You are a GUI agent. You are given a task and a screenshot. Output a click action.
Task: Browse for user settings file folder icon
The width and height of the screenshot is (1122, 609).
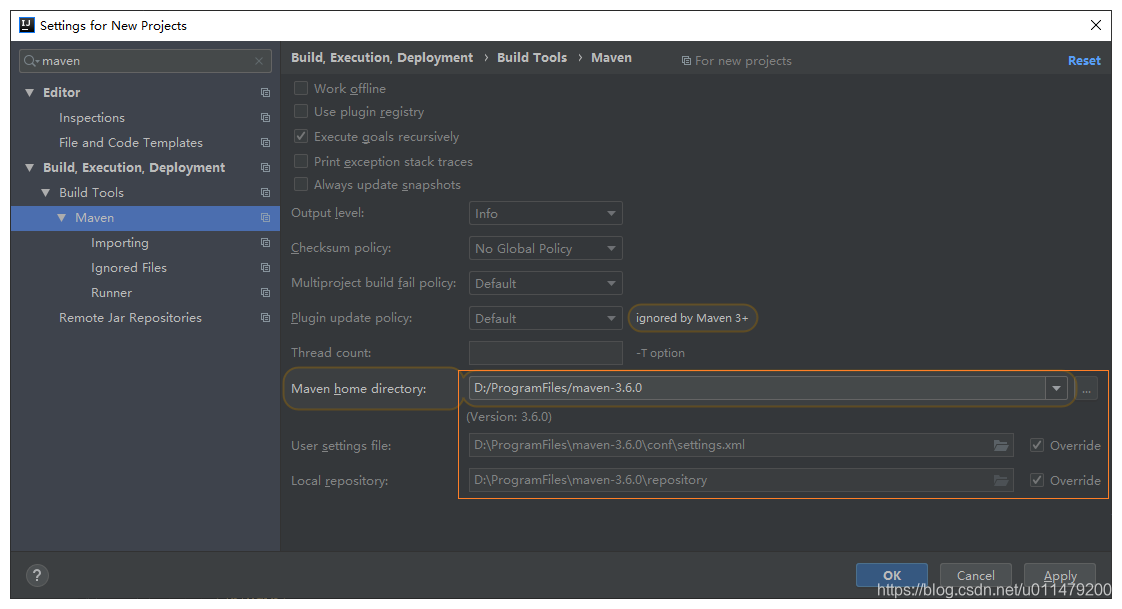click(1000, 445)
